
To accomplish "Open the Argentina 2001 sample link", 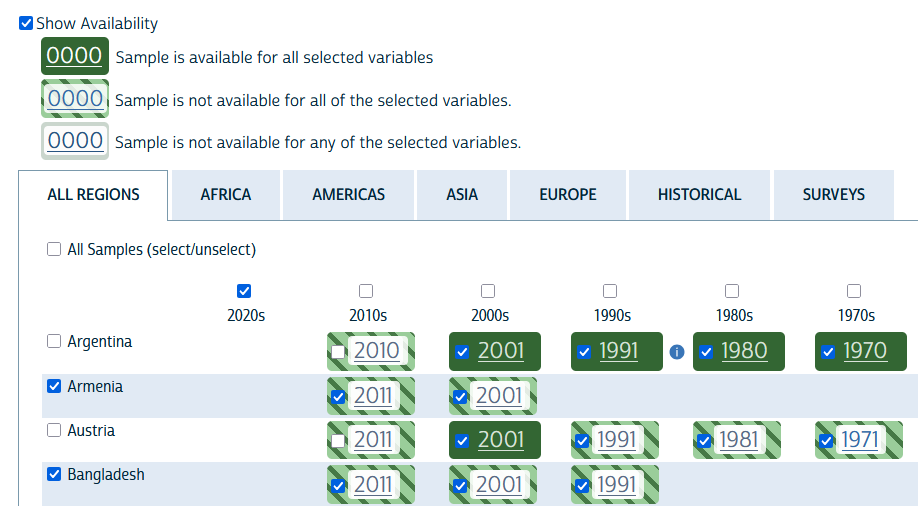I will pos(501,351).
